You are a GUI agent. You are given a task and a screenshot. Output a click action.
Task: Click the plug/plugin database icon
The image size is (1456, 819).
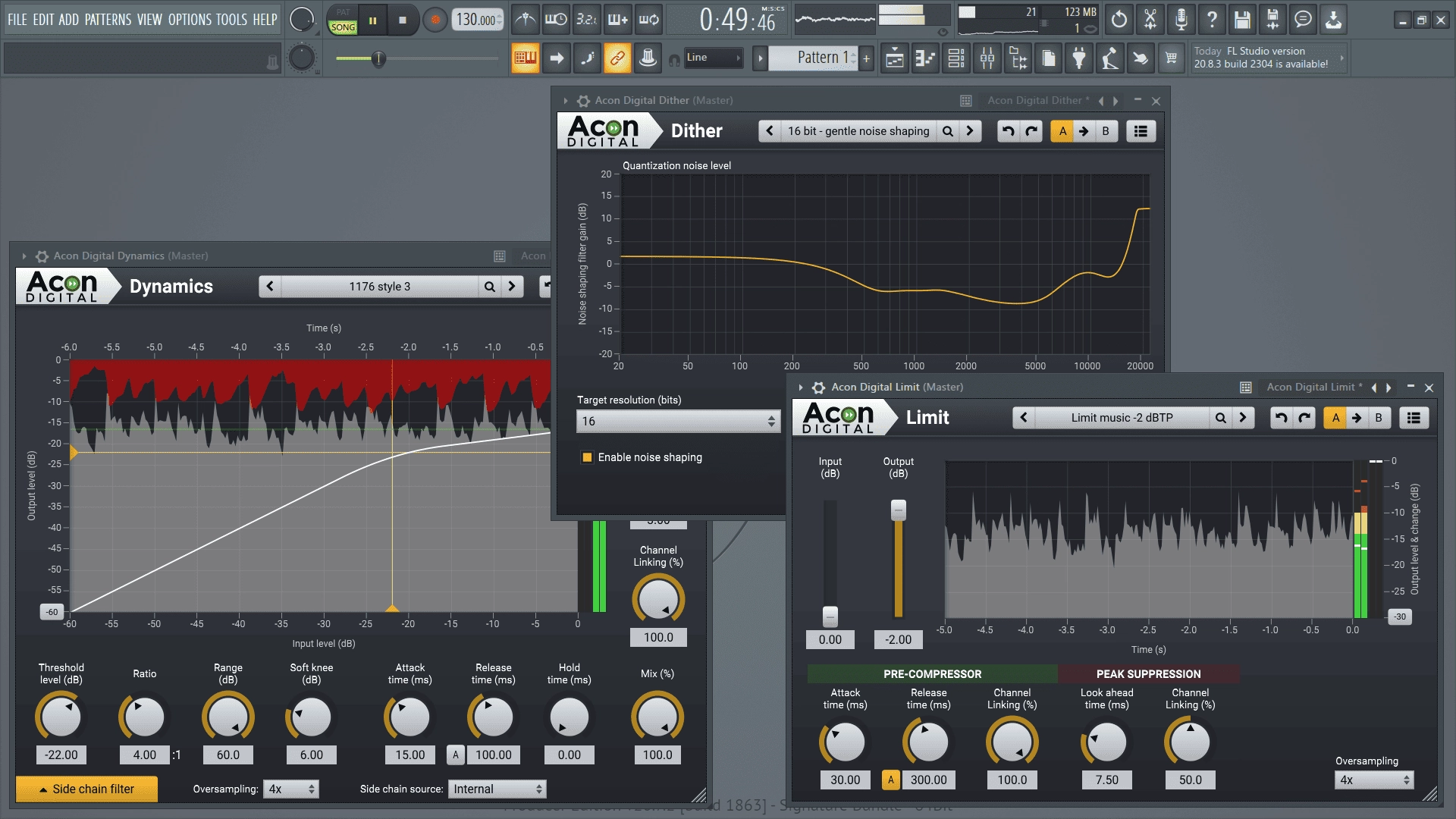point(1079,58)
